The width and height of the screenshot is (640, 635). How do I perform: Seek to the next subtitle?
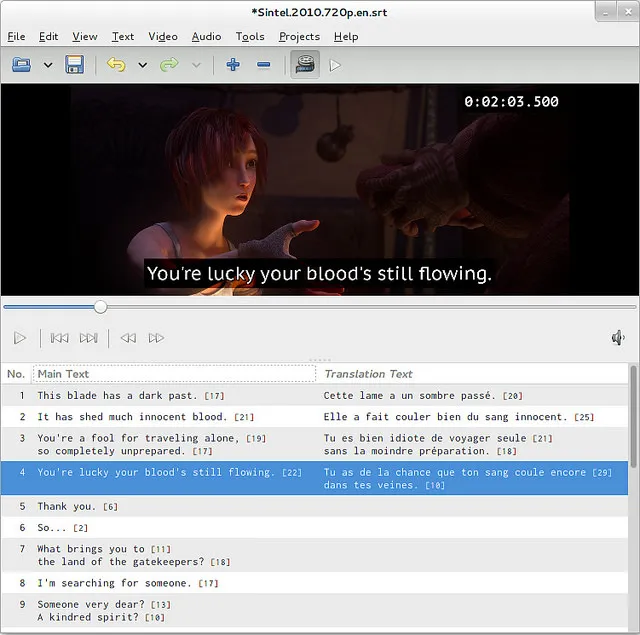(89, 338)
